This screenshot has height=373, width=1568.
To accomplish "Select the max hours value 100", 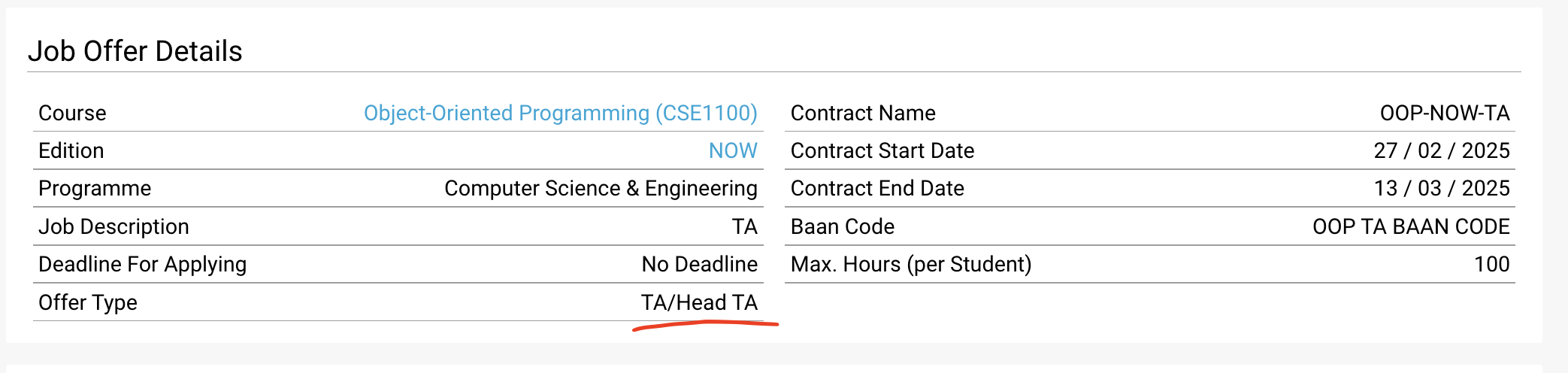I will 1492,264.
